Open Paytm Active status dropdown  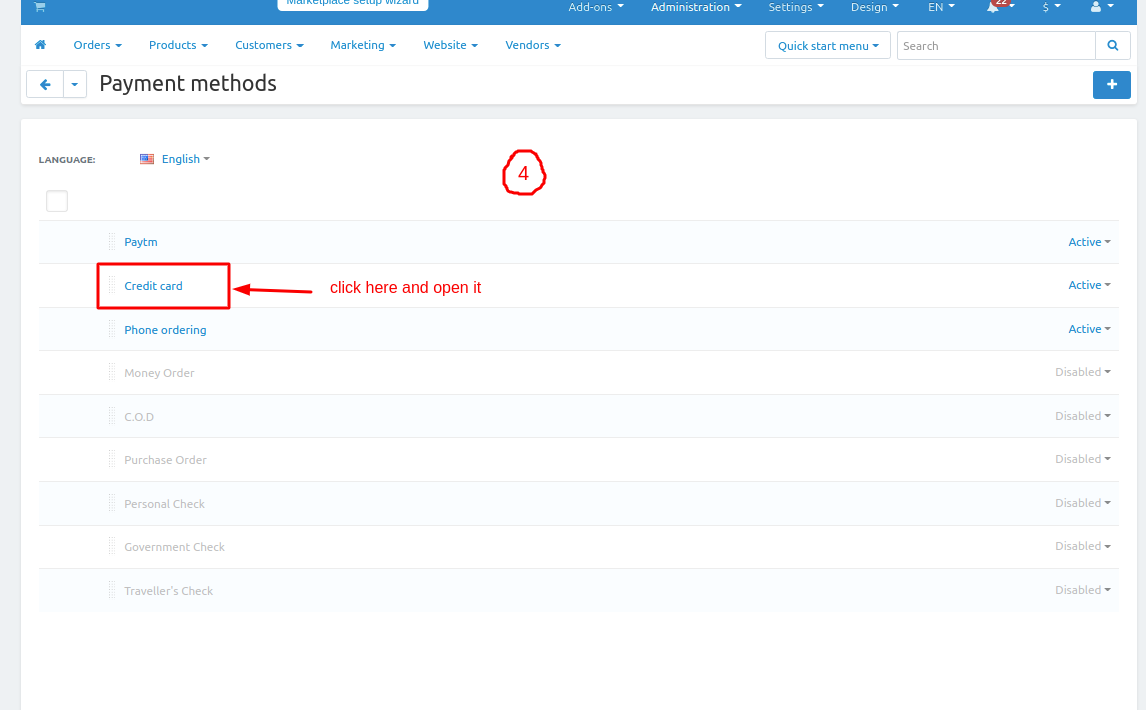pyautogui.click(x=1089, y=242)
